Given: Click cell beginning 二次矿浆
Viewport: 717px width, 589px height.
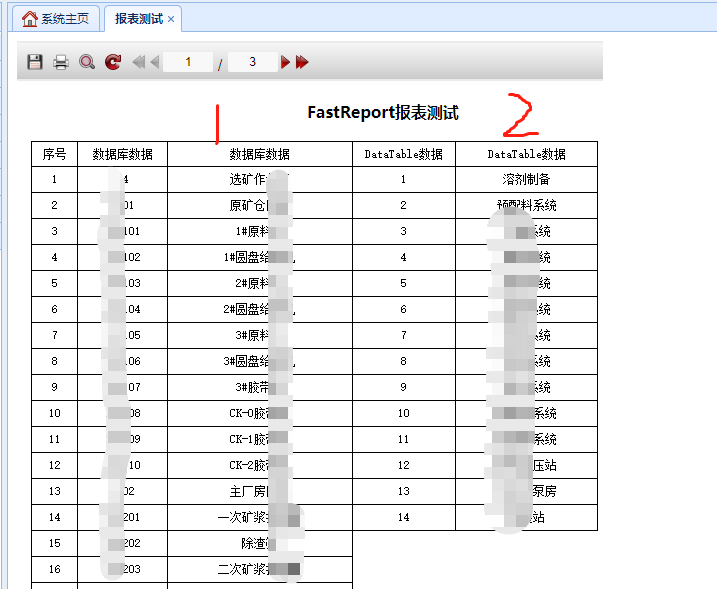Looking at the screenshot, I should point(260,569).
